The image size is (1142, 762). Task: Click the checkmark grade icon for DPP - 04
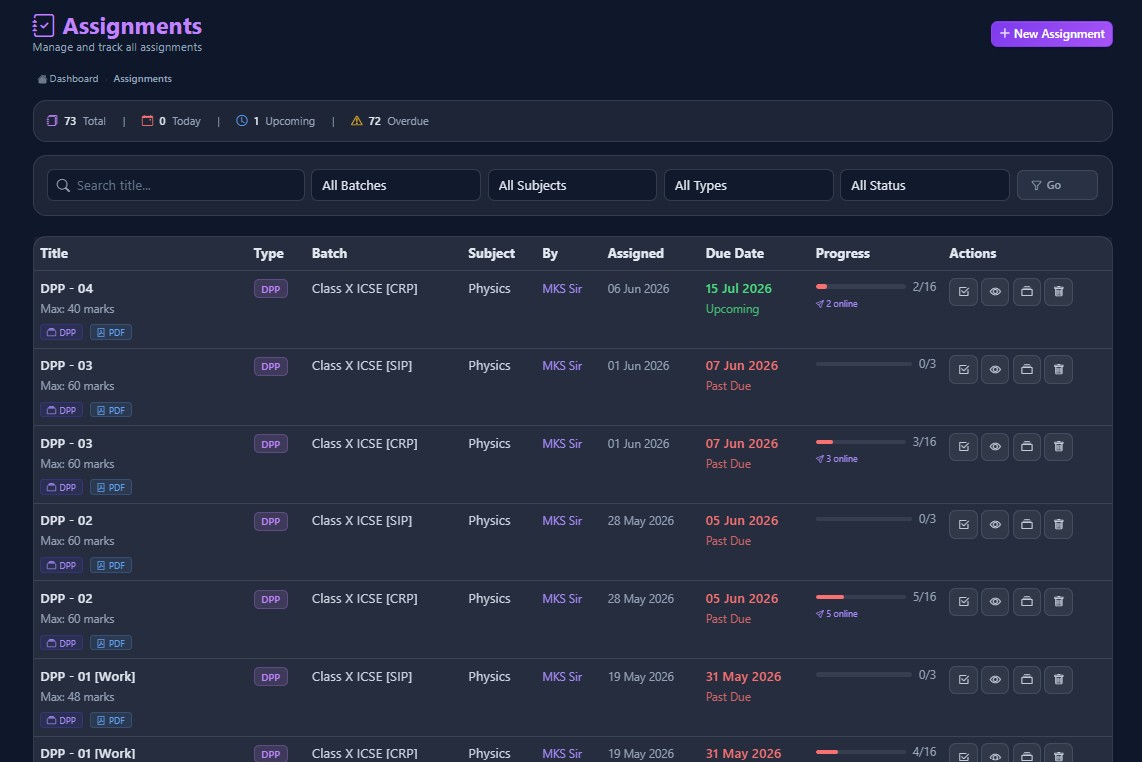963,291
